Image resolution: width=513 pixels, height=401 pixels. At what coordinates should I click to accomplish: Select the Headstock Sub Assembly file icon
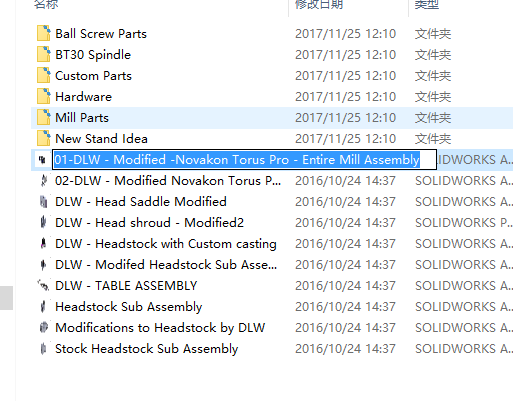click(x=43, y=306)
